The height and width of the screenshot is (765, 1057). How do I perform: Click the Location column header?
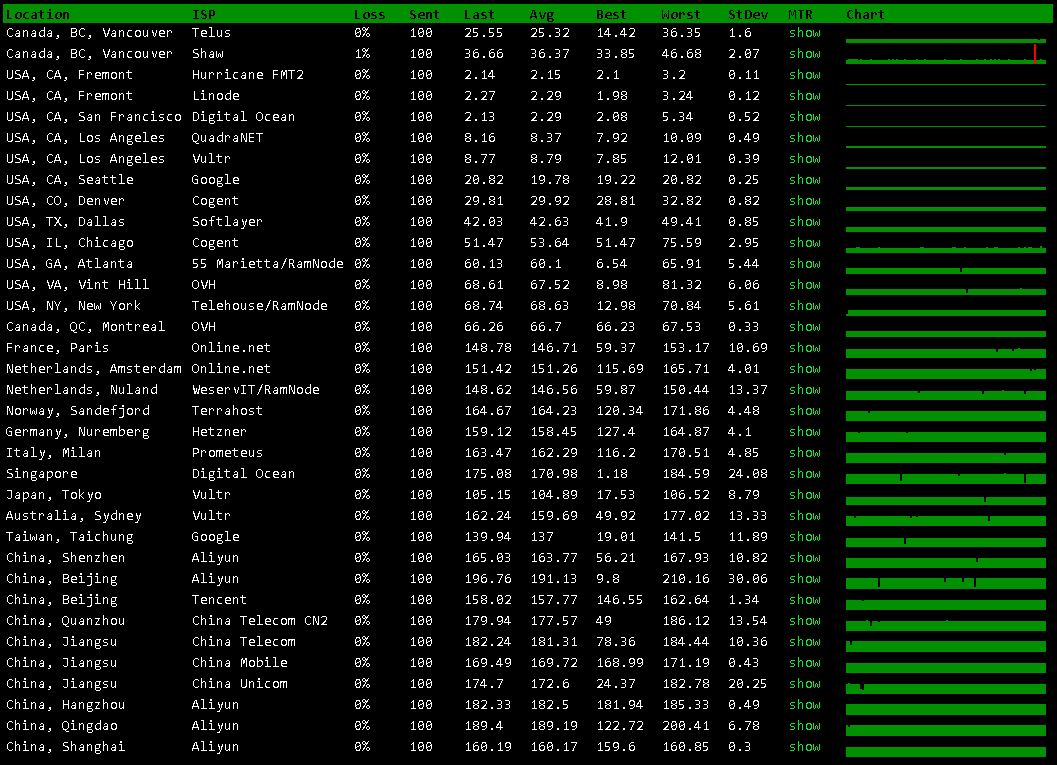[x=38, y=14]
